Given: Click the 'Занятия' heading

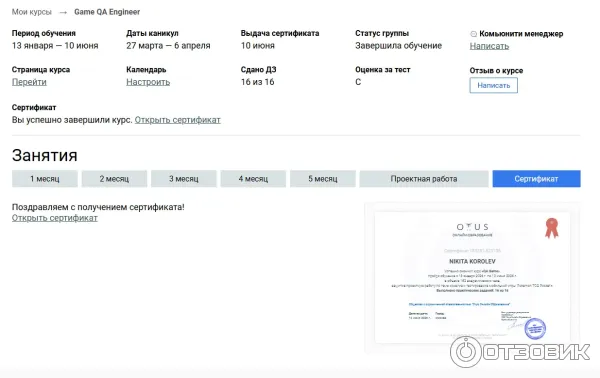Looking at the screenshot, I should [x=44, y=155].
